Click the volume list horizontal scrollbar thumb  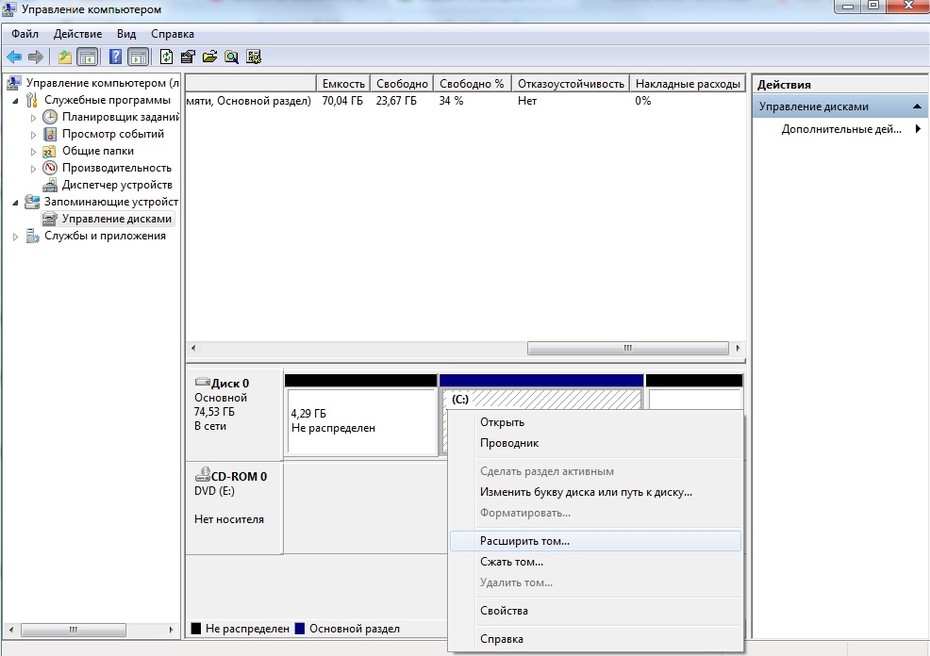coord(628,348)
